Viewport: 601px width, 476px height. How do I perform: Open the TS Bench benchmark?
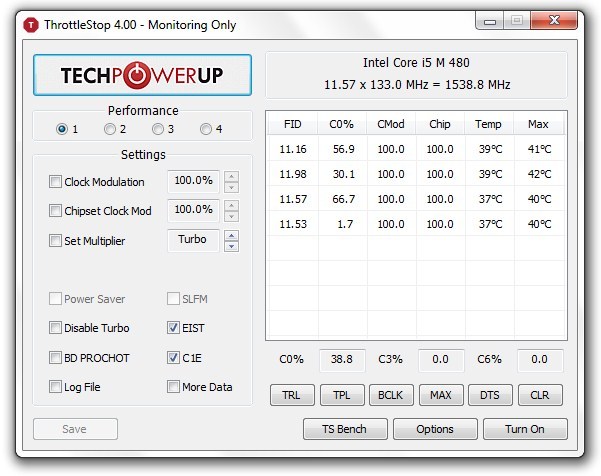pyautogui.click(x=345, y=429)
